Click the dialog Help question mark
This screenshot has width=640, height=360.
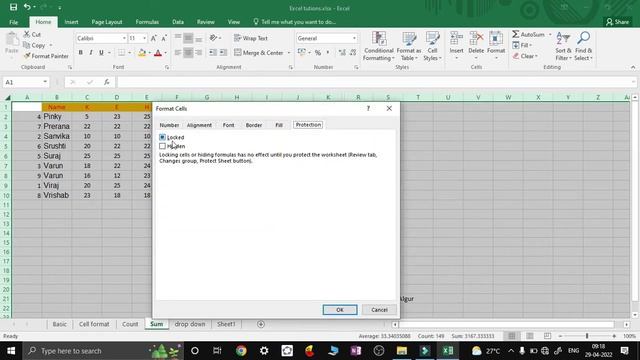coord(368,109)
